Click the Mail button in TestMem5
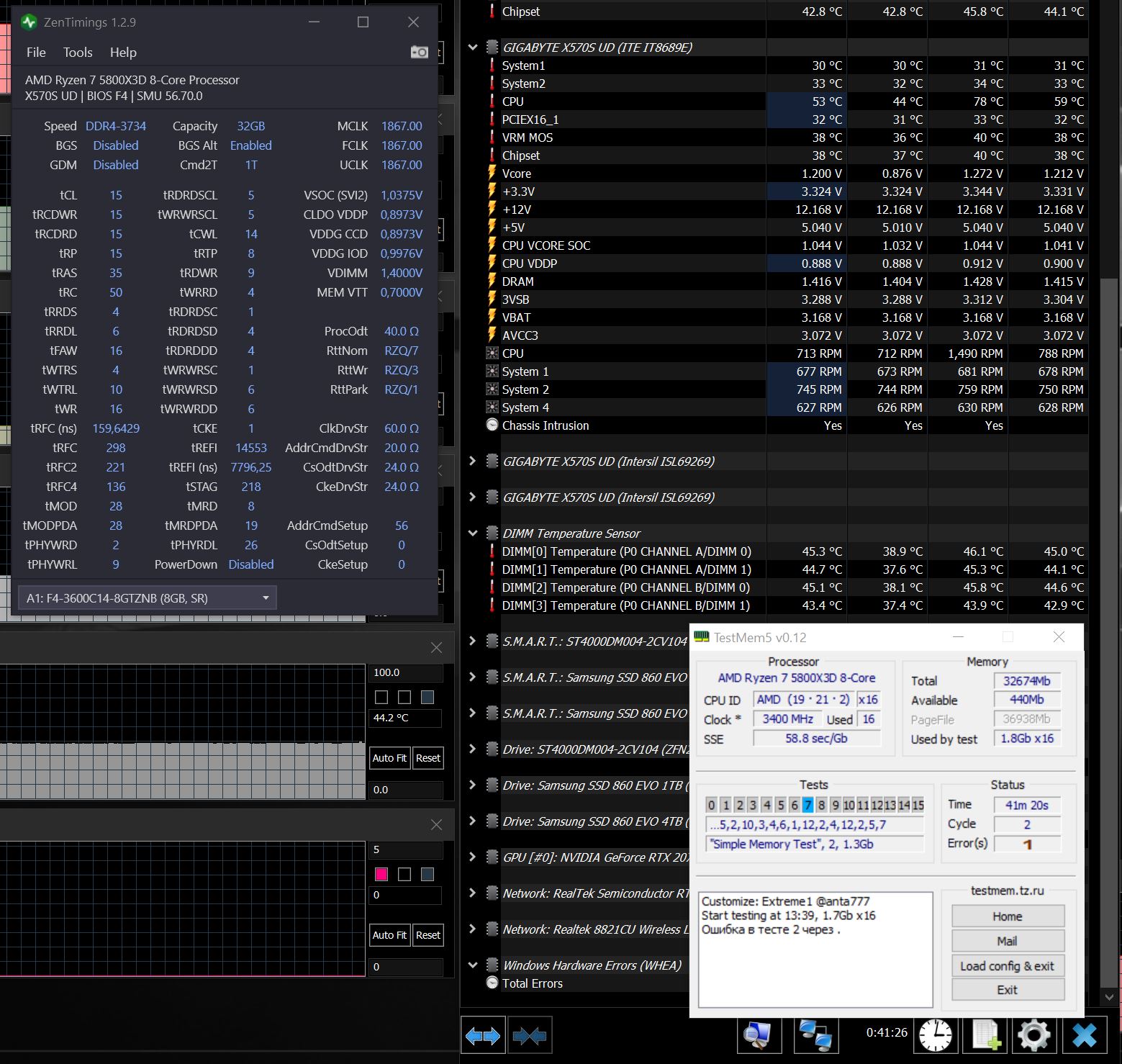The image size is (1122, 1064). click(1008, 941)
